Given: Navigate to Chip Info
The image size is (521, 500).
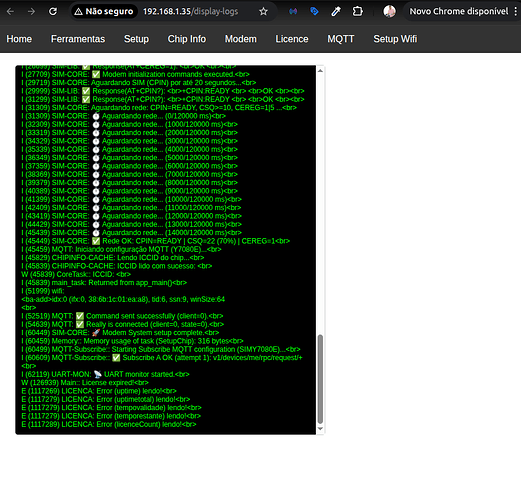Looking at the screenshot, I should click(x=187, y=39).
